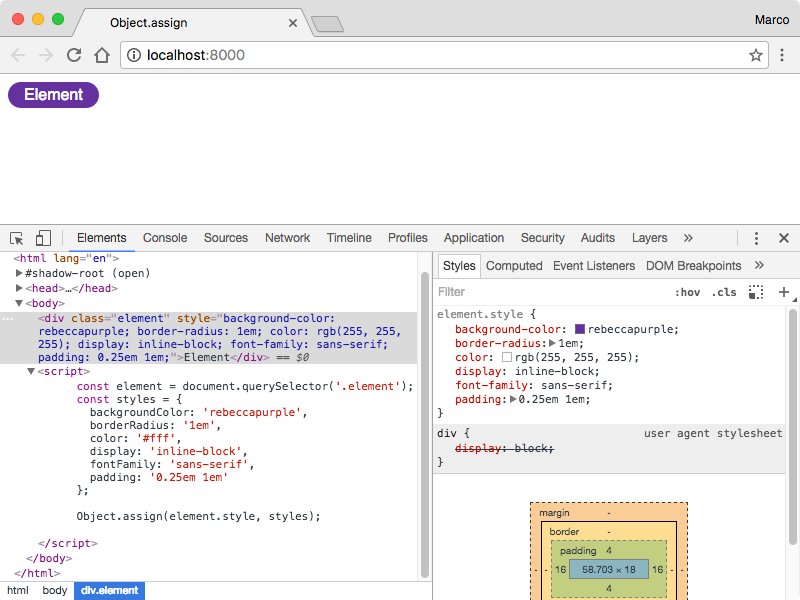Image resolution: width=800 pixels, height=600 pixels.
Task: Click the element.style selector text
Action: [x=480, y=314]
